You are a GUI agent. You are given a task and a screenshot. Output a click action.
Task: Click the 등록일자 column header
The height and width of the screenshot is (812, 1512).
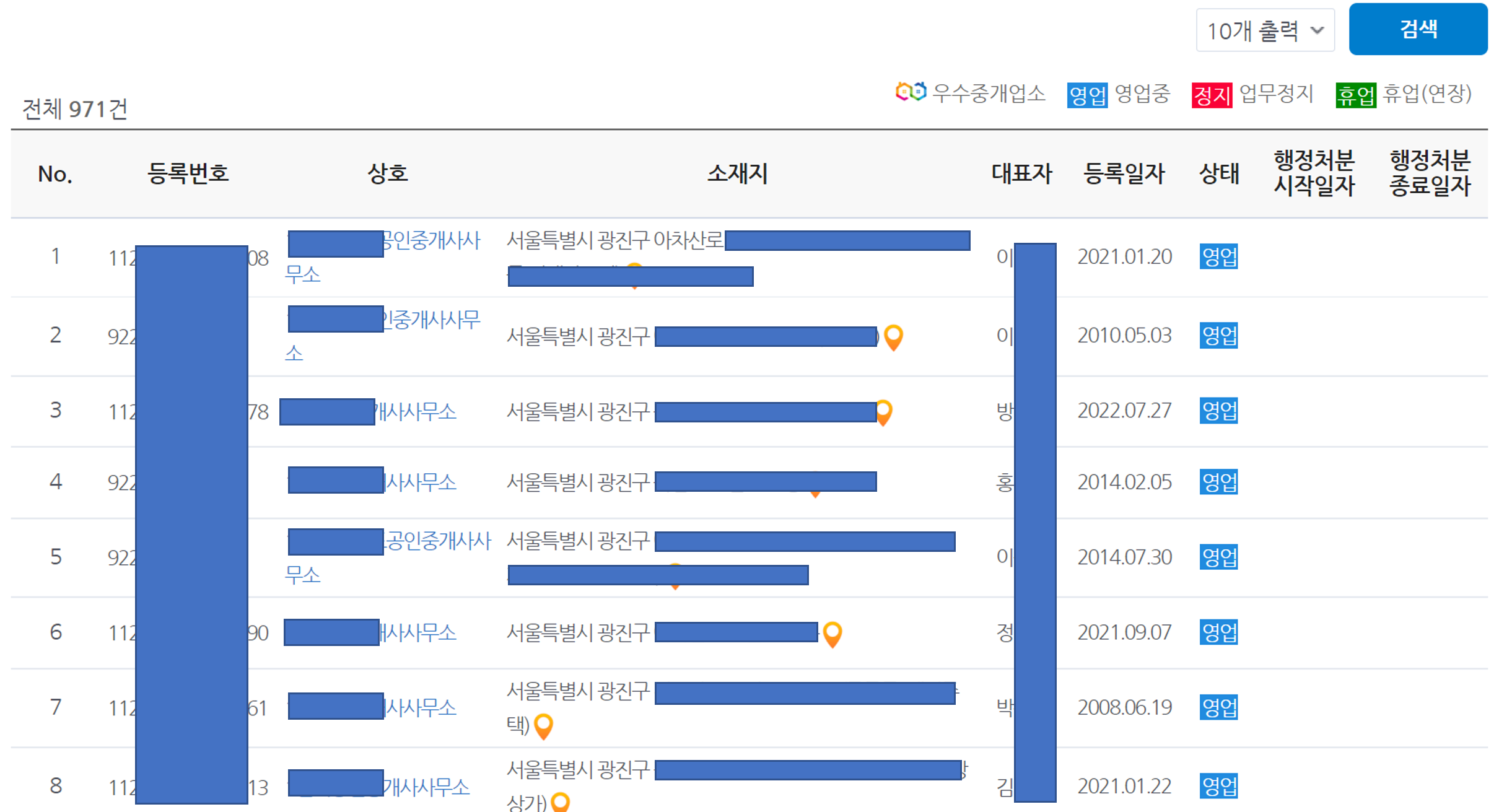[1124, 174]
